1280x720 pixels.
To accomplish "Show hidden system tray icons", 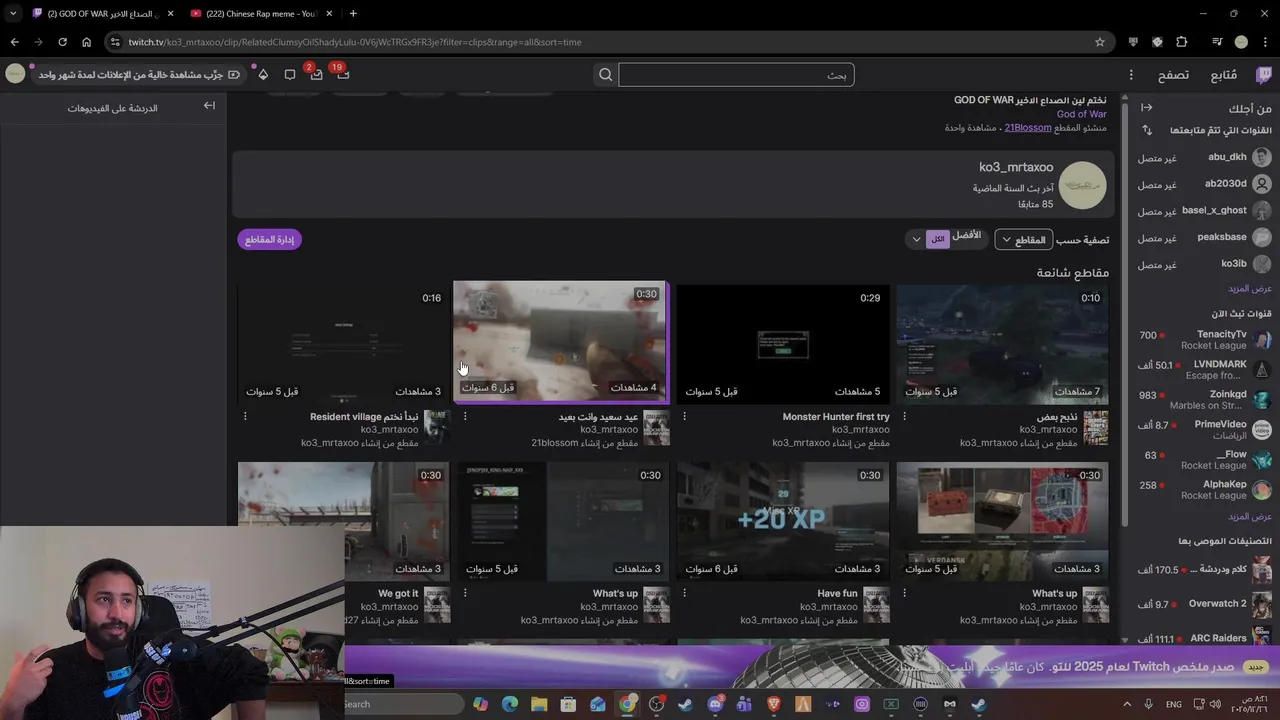I will tap(1126, 704).
